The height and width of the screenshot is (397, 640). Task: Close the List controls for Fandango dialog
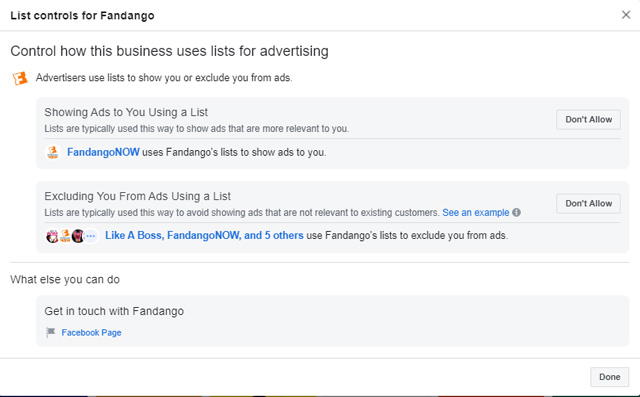pos(625,15)
